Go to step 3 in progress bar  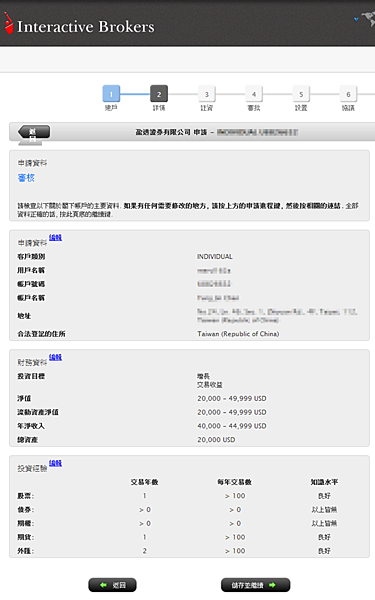point(207,94)
